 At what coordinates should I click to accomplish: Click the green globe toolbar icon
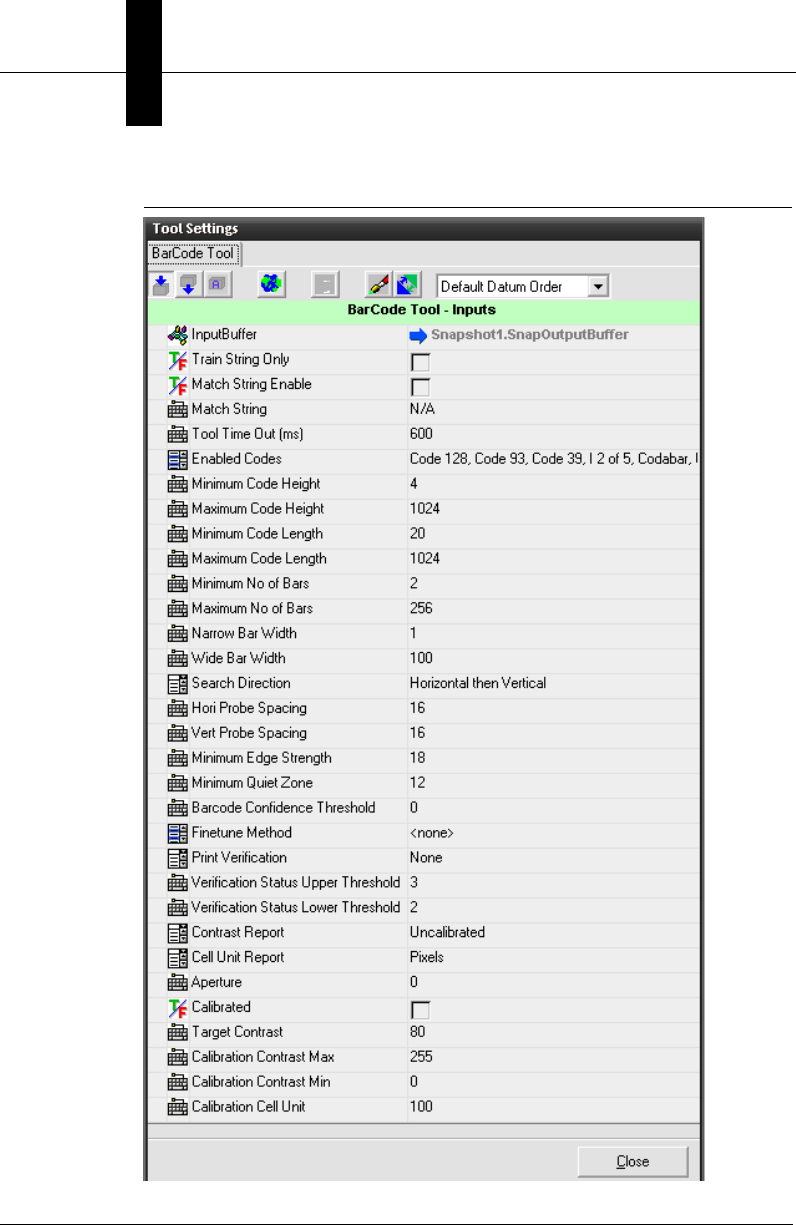(x=269, y=286)
